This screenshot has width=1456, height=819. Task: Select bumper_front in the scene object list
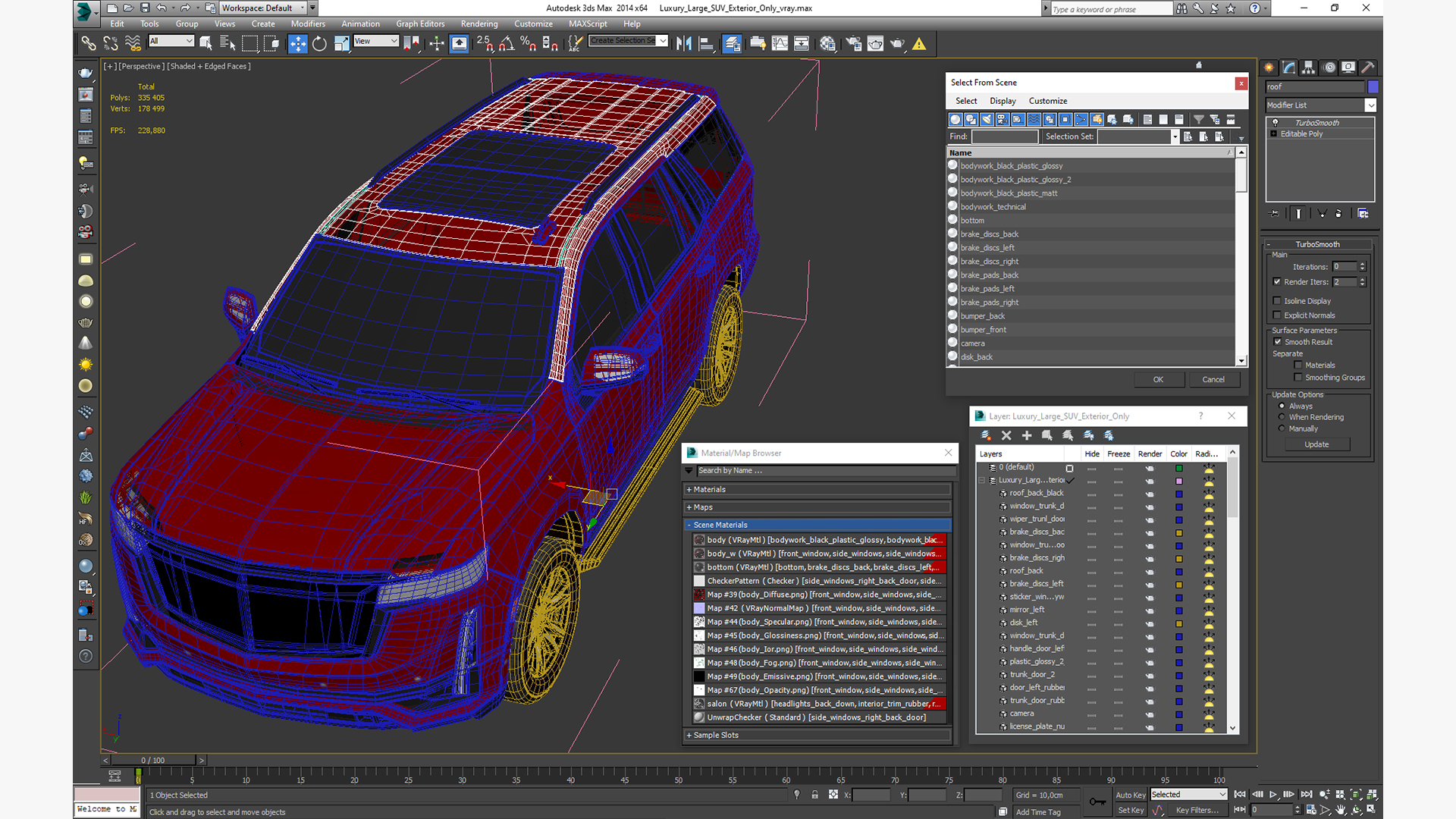point(983,330)
